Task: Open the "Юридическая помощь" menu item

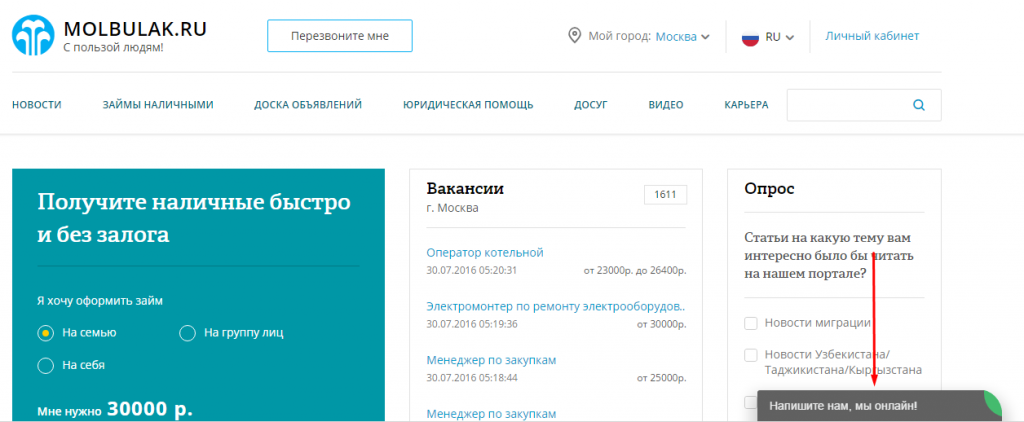Action: pyautogui.click(x=468, y=105)
